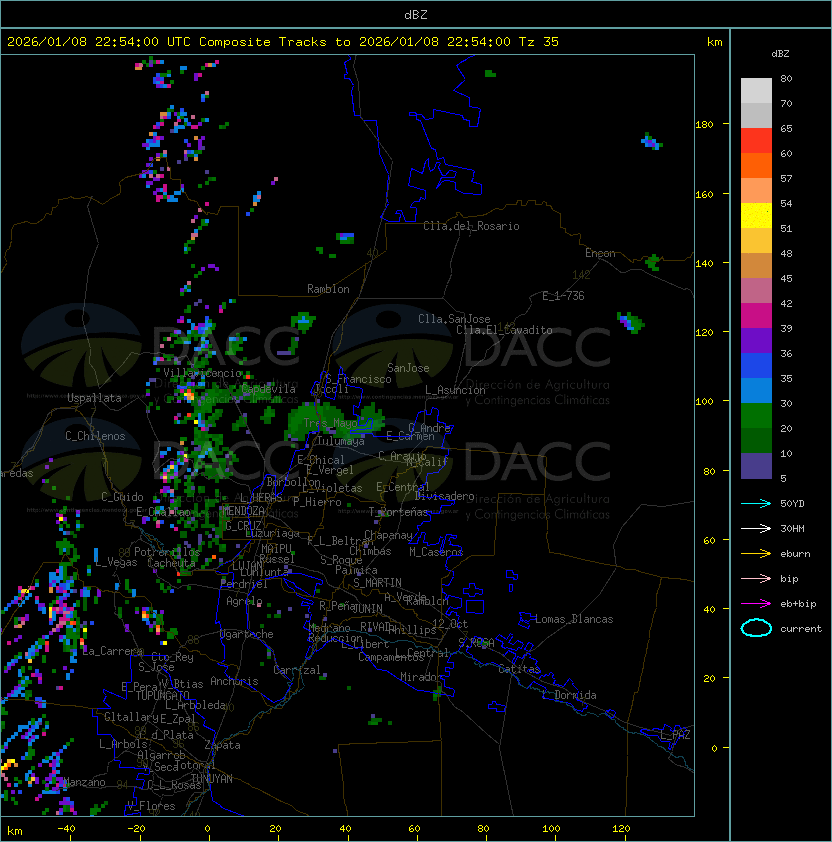Click the 'C_Guido' map label

tap(122, 497)
